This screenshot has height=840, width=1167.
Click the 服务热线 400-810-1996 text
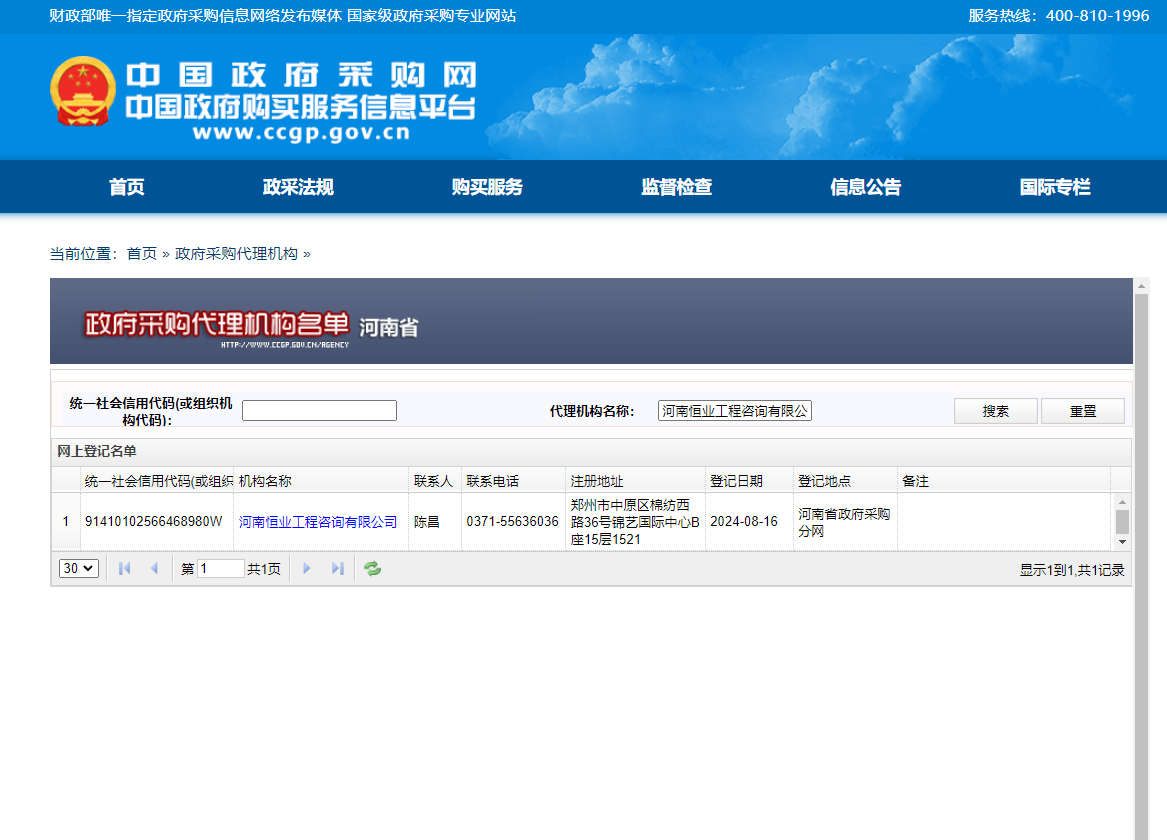click(x=1058, y=16)
